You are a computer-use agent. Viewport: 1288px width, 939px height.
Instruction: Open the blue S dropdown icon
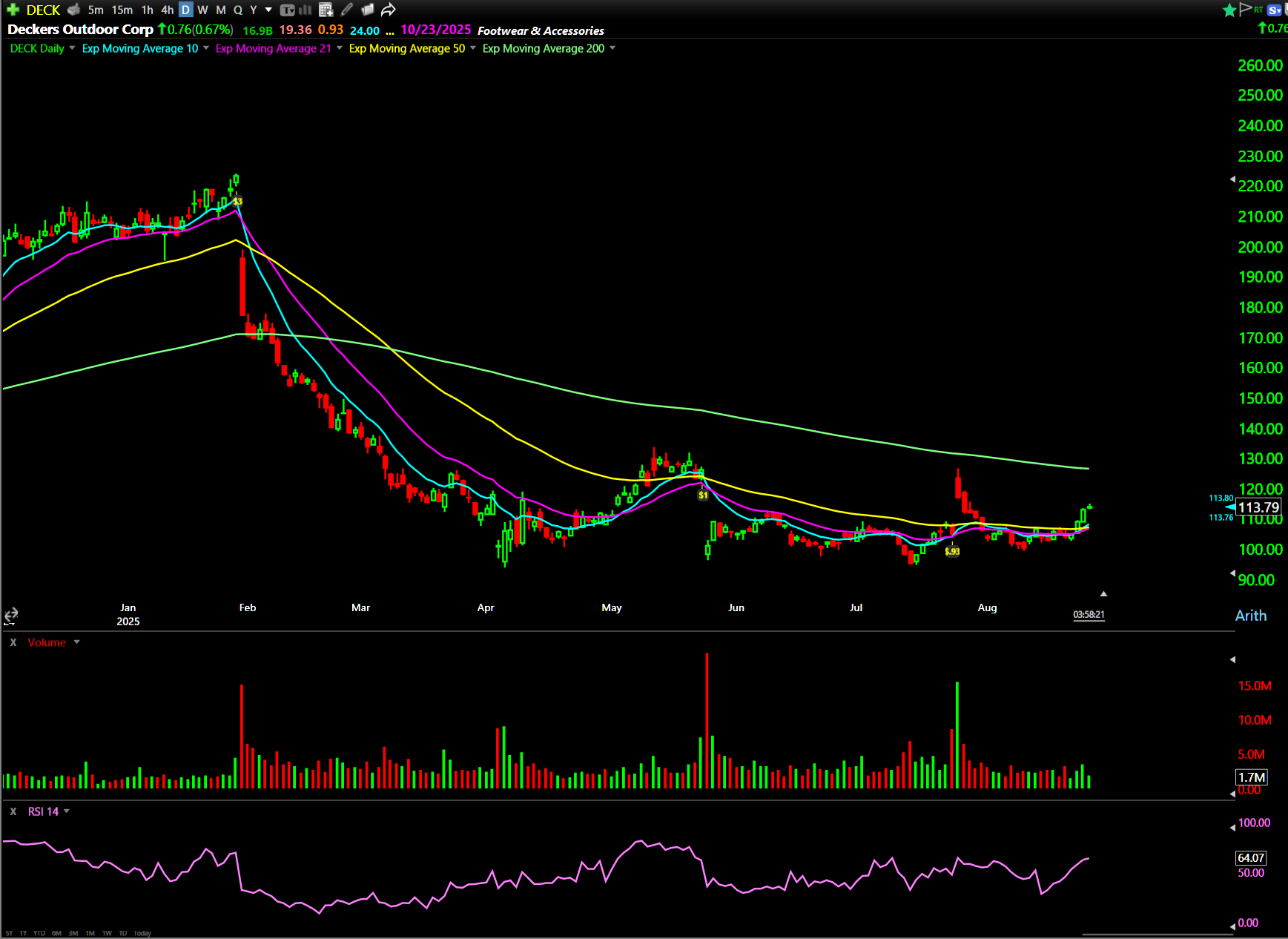tap(1275, 10)
